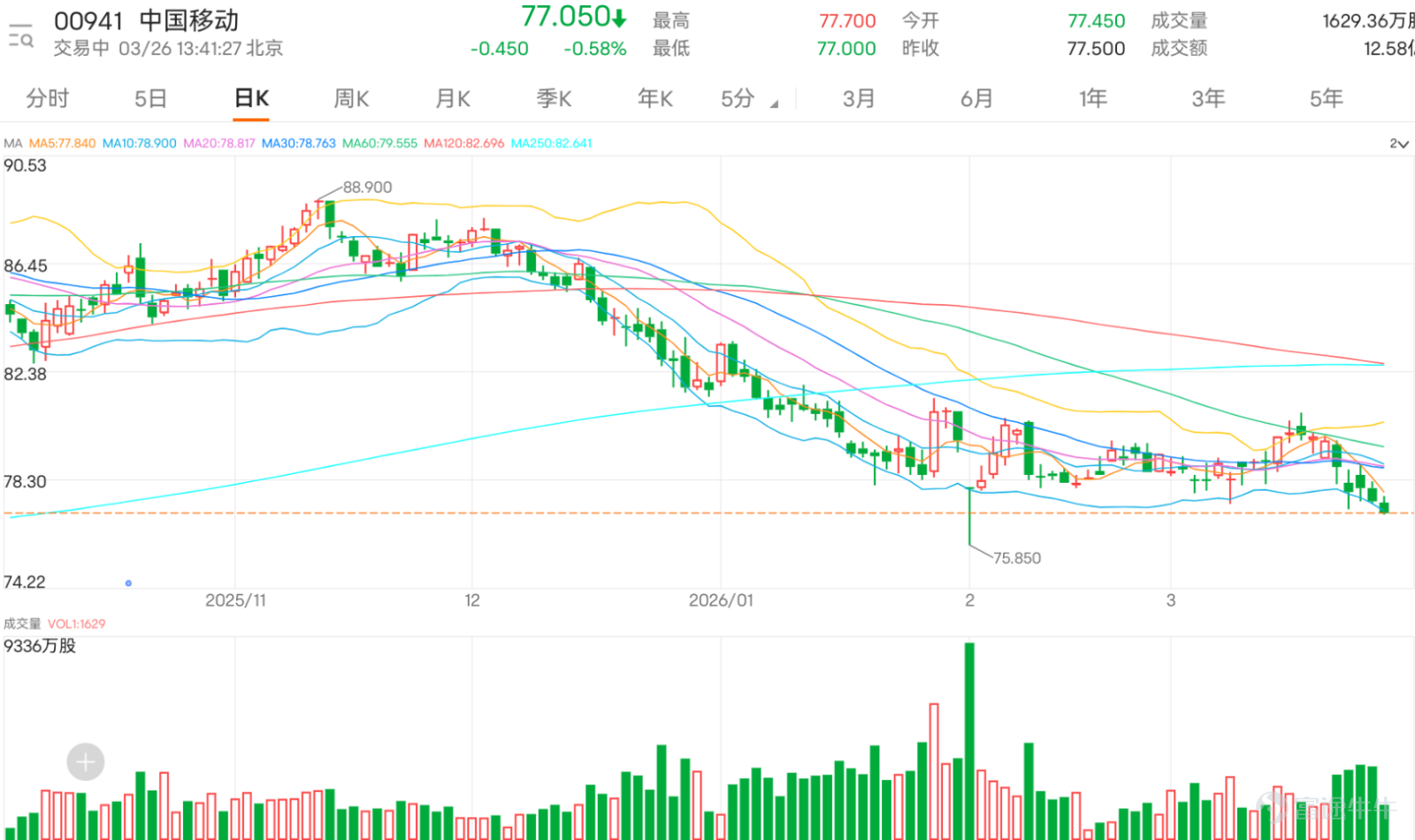Switch to 5日 chart tab
The width and height of the screenshot is (1415, 840).
coord(150,98)
